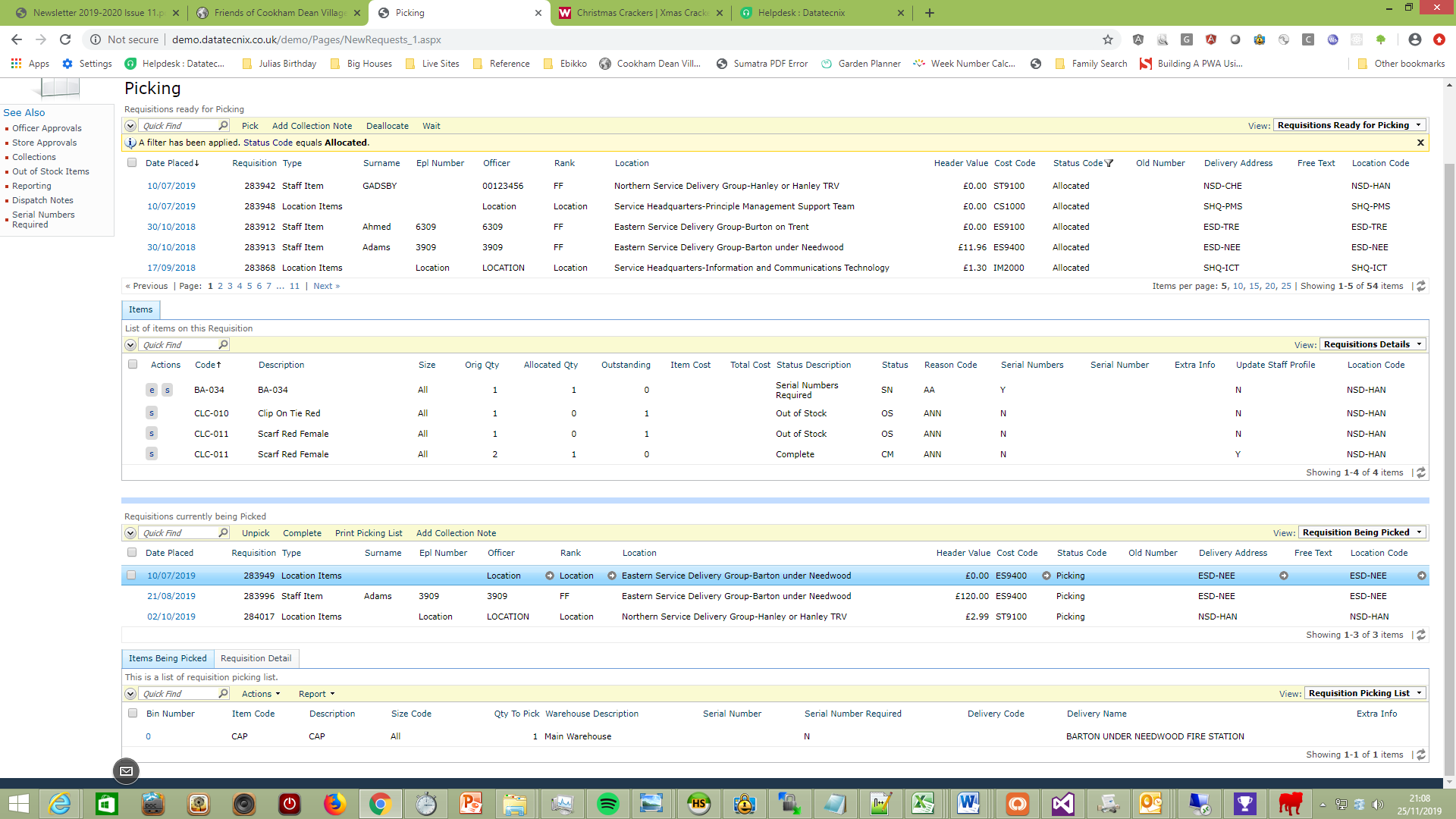Click the search icon in top Quick Find
The width and height of the screenshot is (1456, 819).
[x=223, y=126]
